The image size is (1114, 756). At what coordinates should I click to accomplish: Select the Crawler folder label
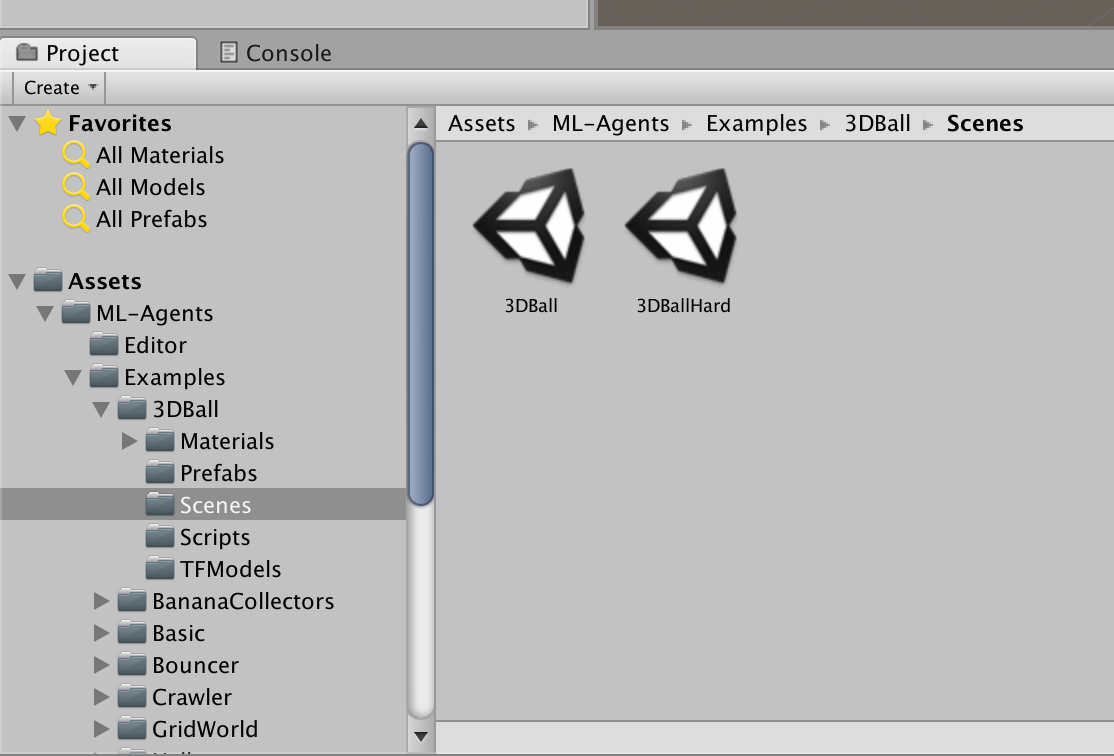coord(192,697)
